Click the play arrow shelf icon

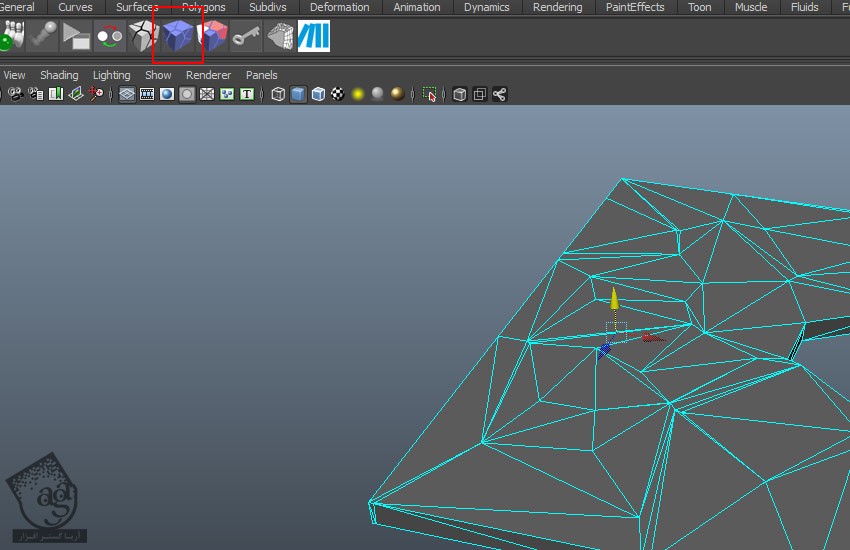click(x=76, y=37)
